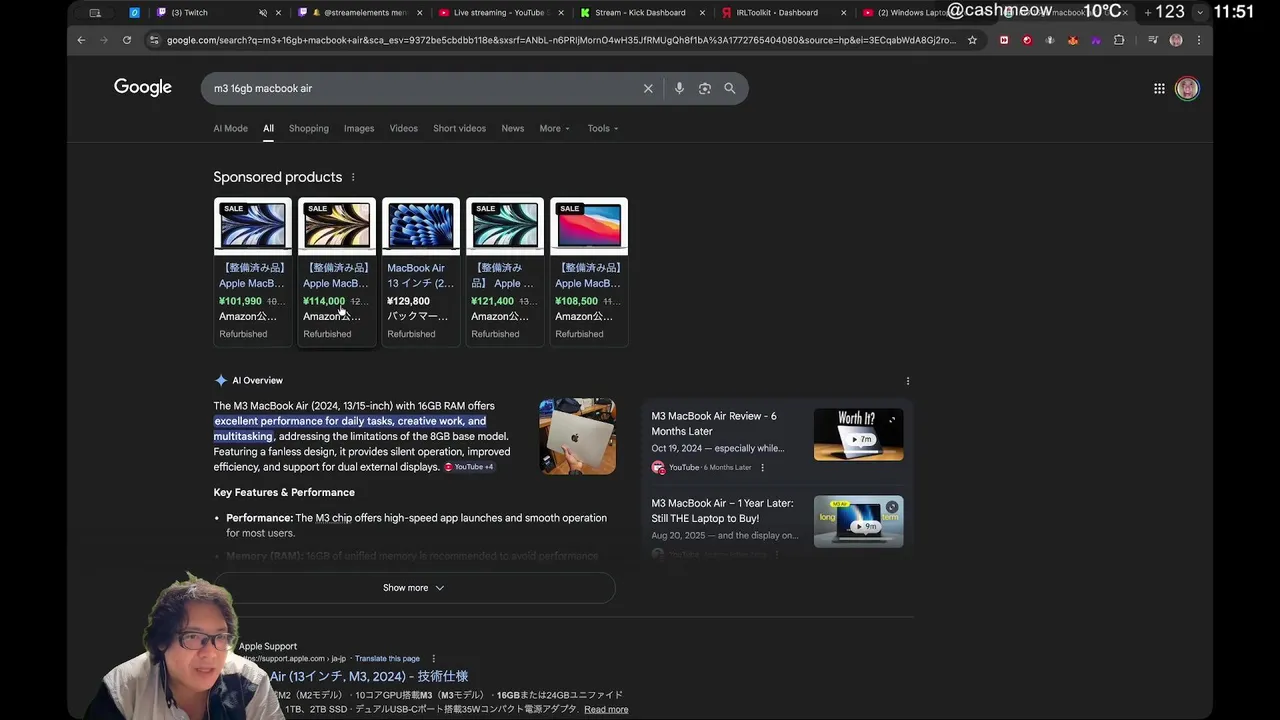Expand AI Overview with Show more
Image resolution: width=1280 pixels, height=720 pixels.
[414, 588]
